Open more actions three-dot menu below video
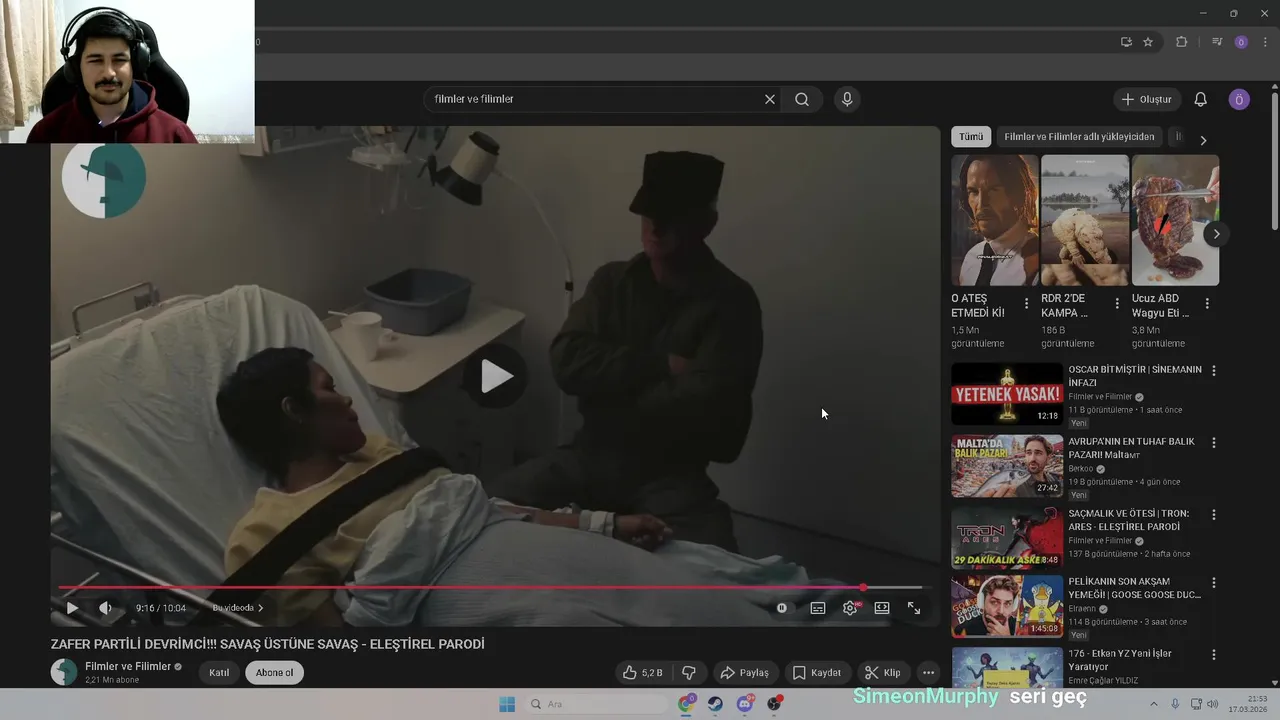The image size is (1280, 720). 929,673
